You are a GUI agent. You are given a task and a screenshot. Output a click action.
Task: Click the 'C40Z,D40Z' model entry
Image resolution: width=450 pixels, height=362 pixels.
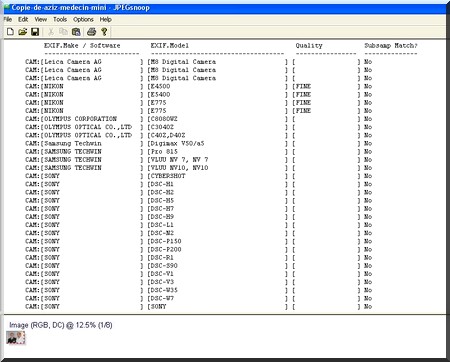(168, 135)
